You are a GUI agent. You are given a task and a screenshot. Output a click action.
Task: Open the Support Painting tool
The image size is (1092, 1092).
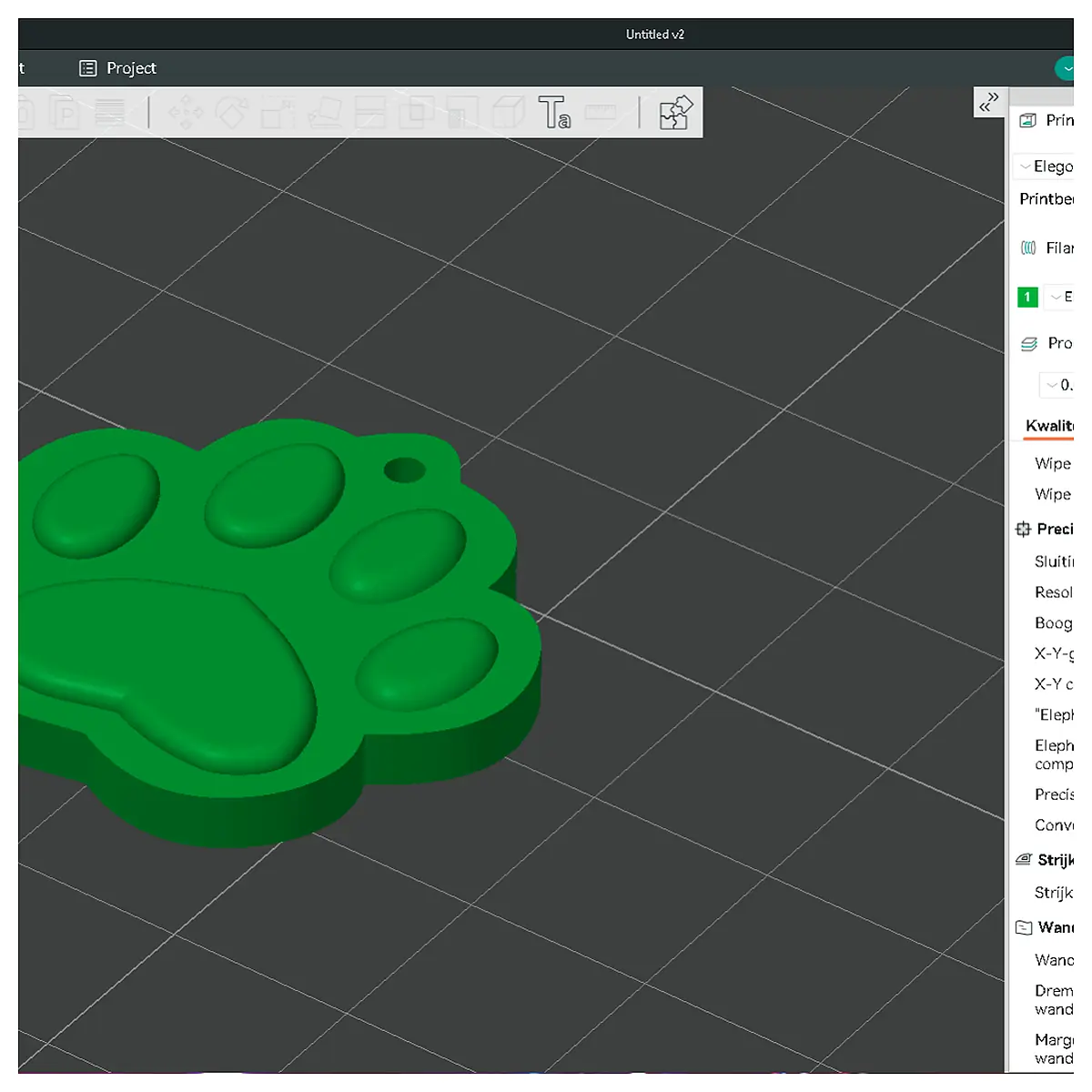[x=462, y=114]
